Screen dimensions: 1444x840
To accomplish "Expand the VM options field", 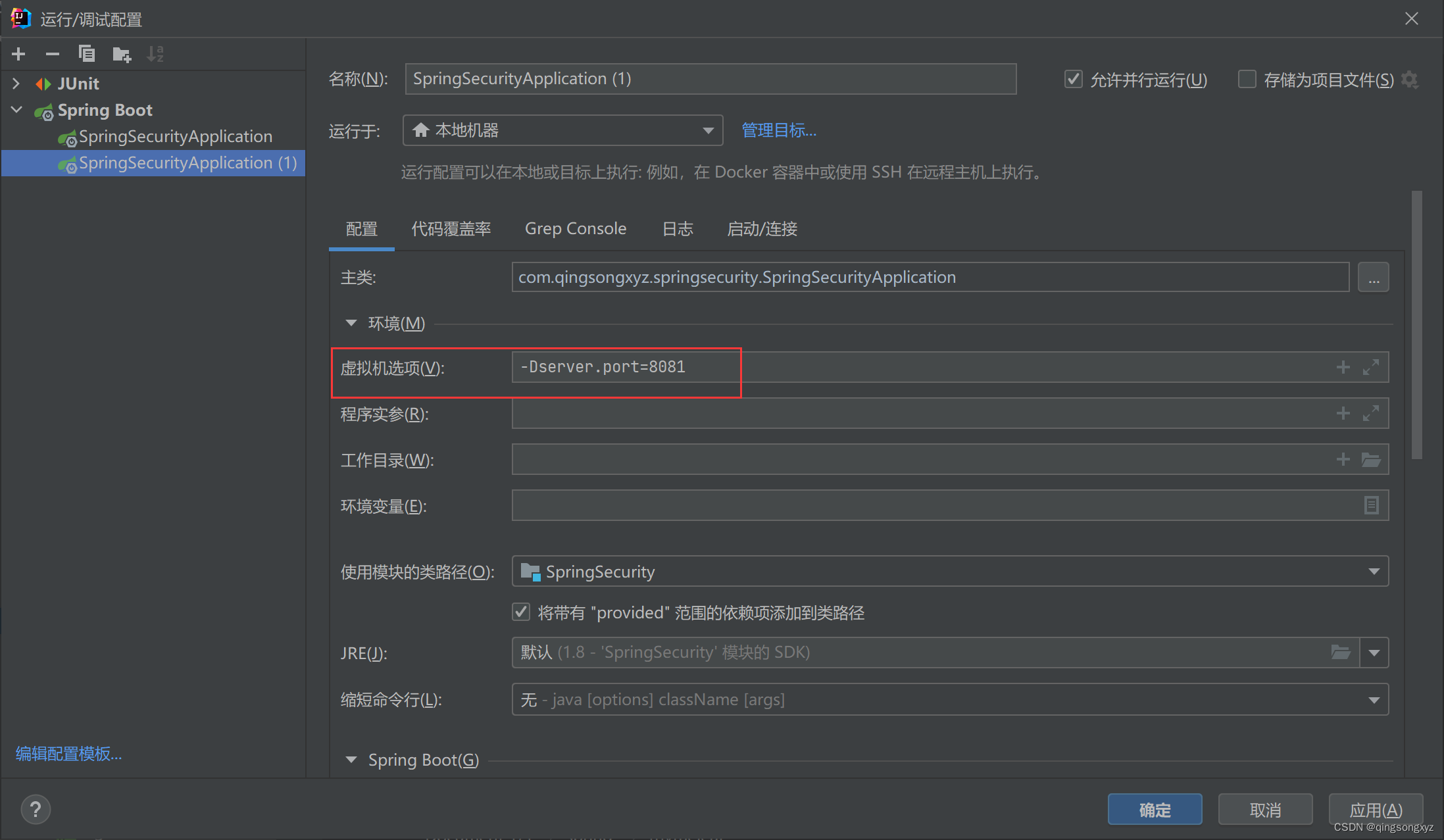I will [x=1371, y=367].
